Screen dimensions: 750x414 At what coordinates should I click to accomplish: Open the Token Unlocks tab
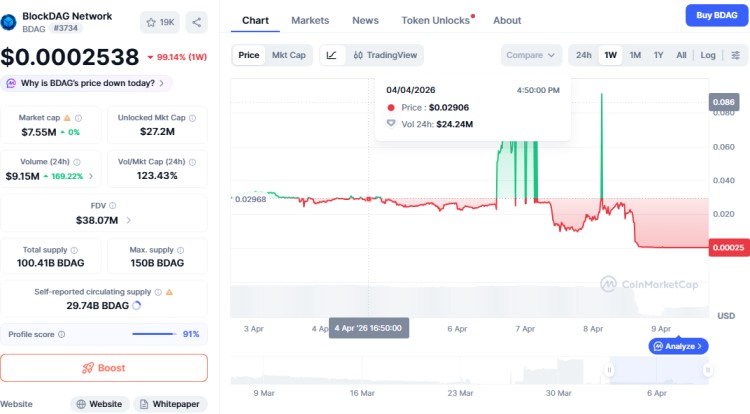click(x=436, y=20)
